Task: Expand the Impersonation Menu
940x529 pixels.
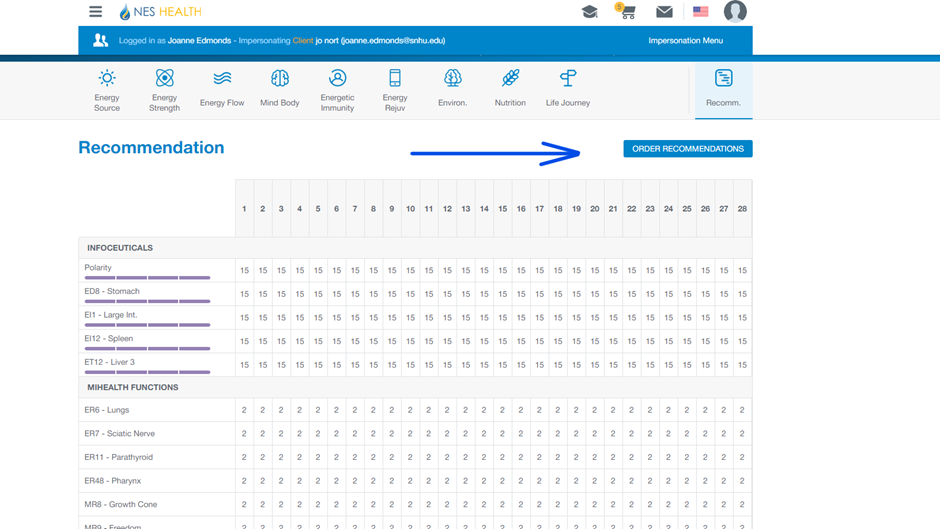Action: click(685, 41)
